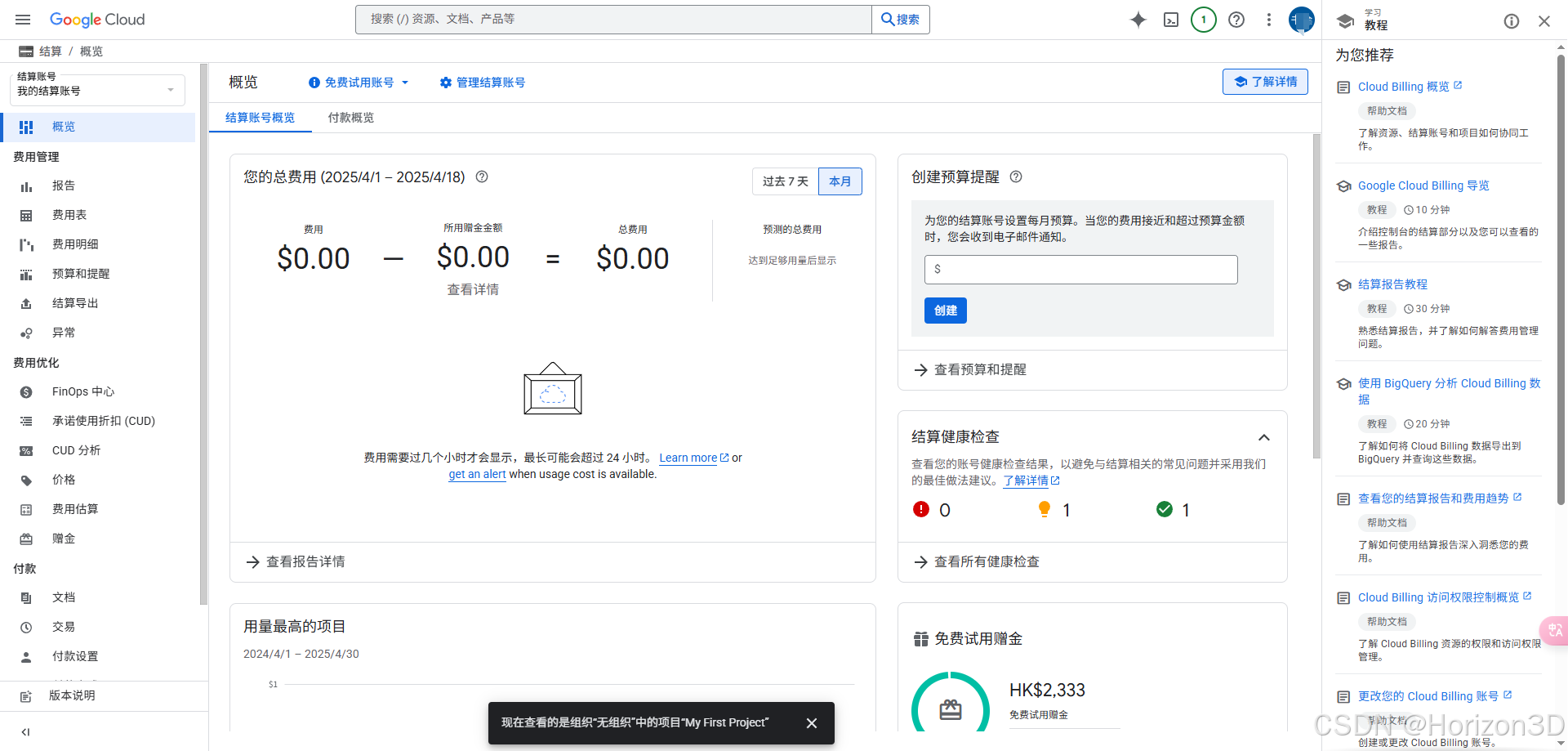Open 费用表 in the sidebar

98,215
